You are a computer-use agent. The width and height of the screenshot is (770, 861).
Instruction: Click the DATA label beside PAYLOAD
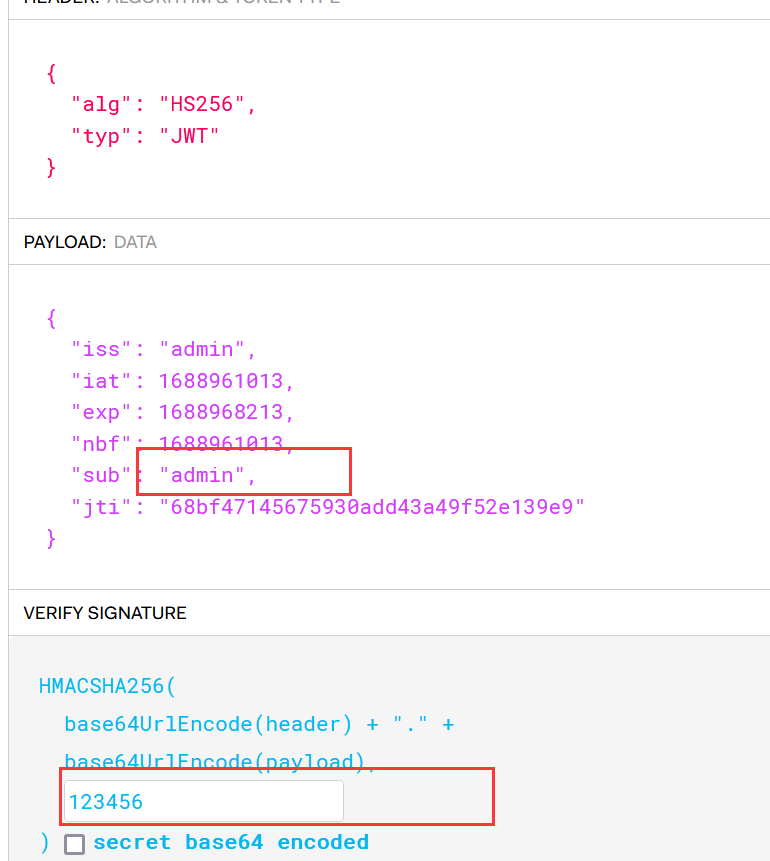[135, 242]
